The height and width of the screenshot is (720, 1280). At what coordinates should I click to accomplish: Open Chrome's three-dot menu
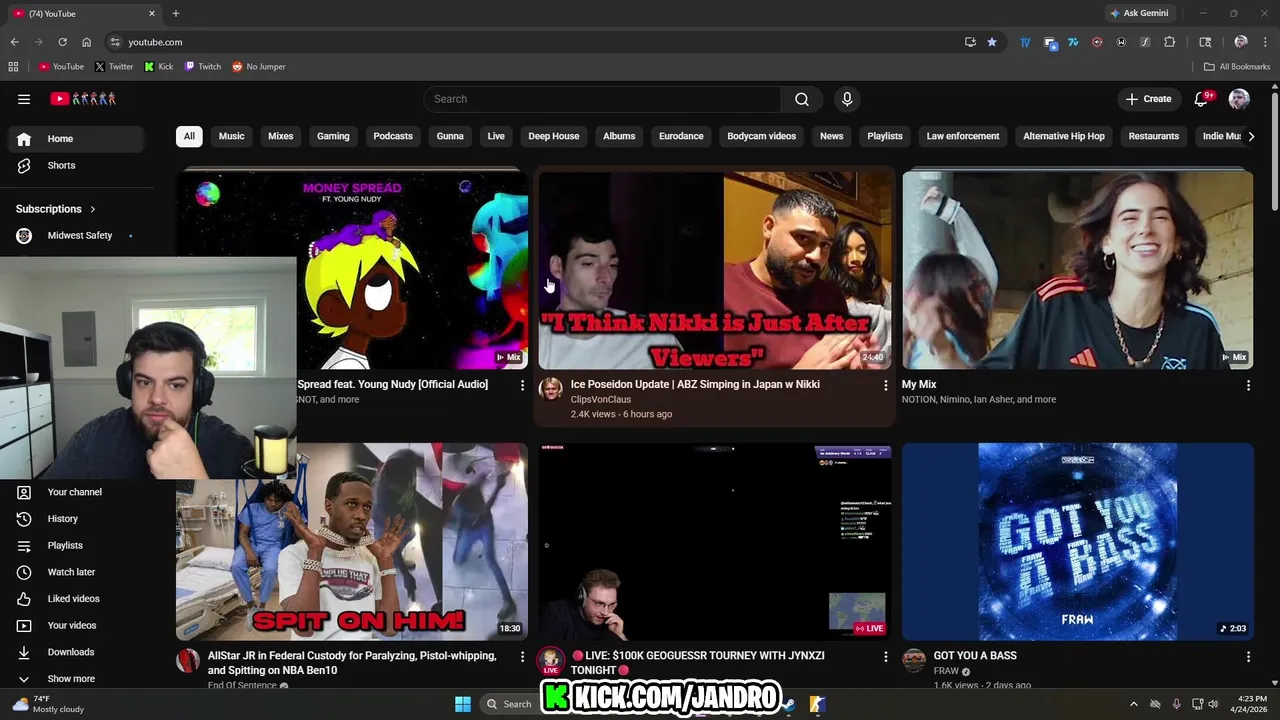(x=1265, y=42)
